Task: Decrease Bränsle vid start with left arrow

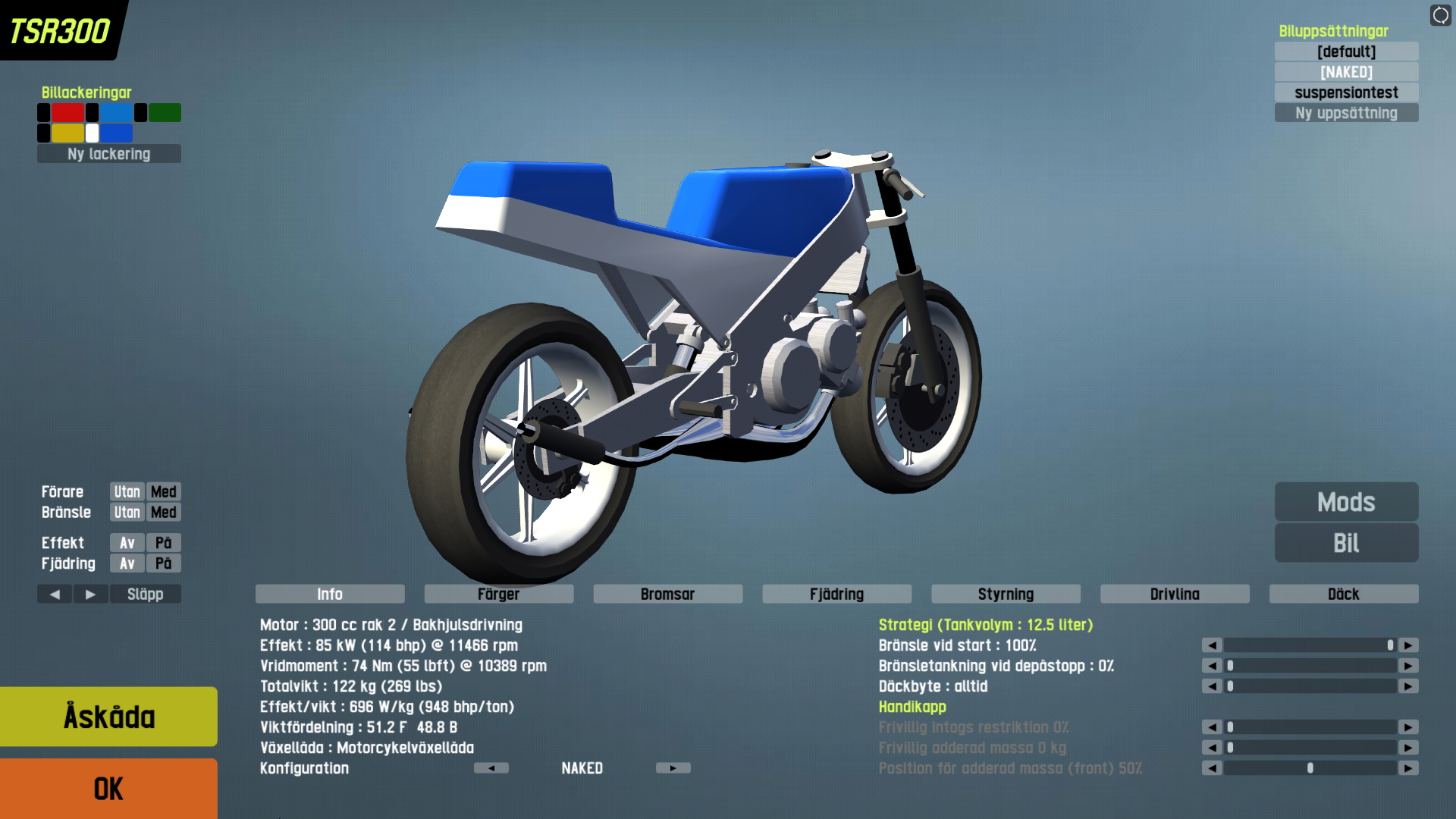Action: 1212,645
